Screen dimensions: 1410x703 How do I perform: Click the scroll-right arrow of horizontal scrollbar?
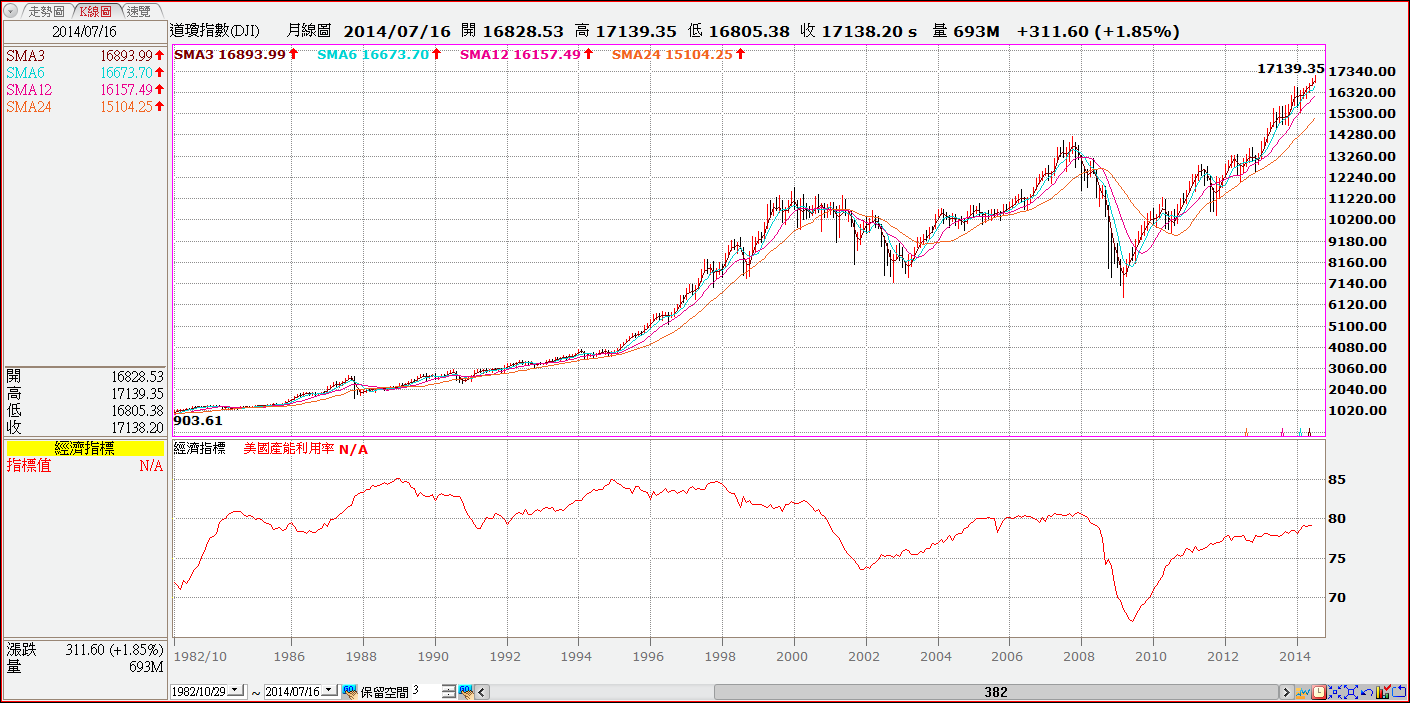1287,691
